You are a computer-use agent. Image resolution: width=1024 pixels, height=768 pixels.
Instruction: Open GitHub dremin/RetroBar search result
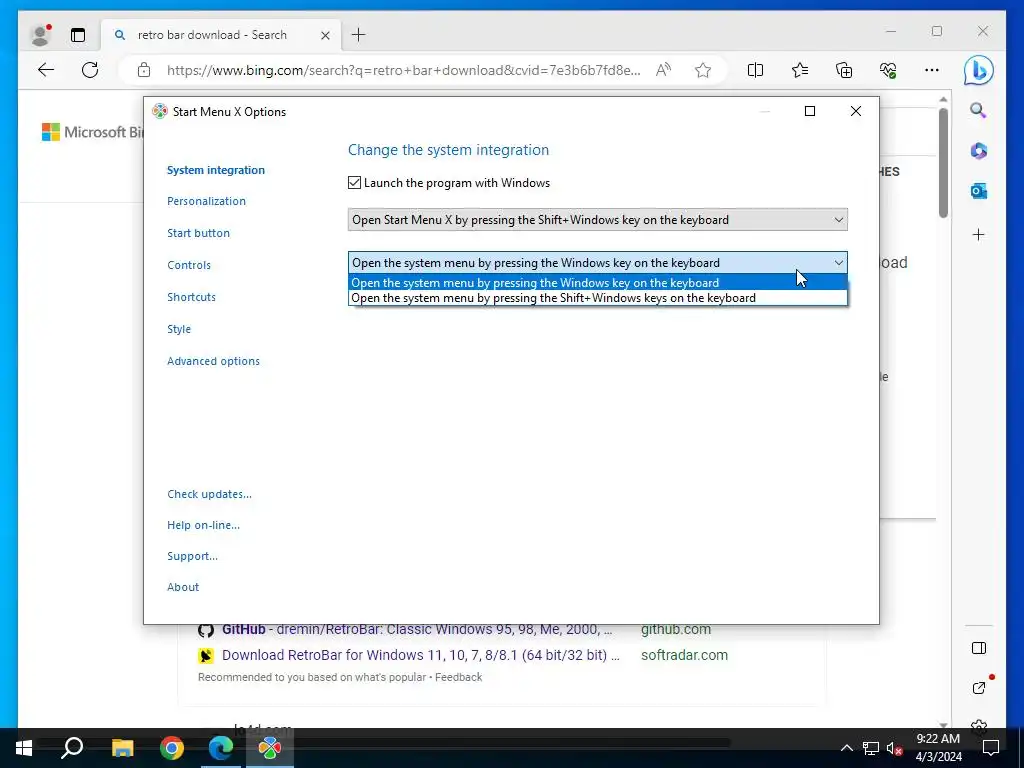click(x=417, y=630)
